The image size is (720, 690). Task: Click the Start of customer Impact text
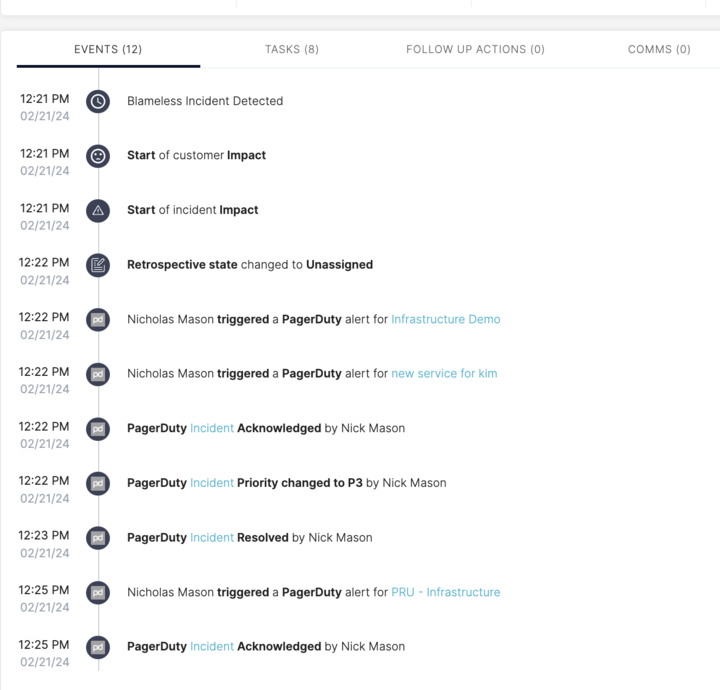(197, 155)
